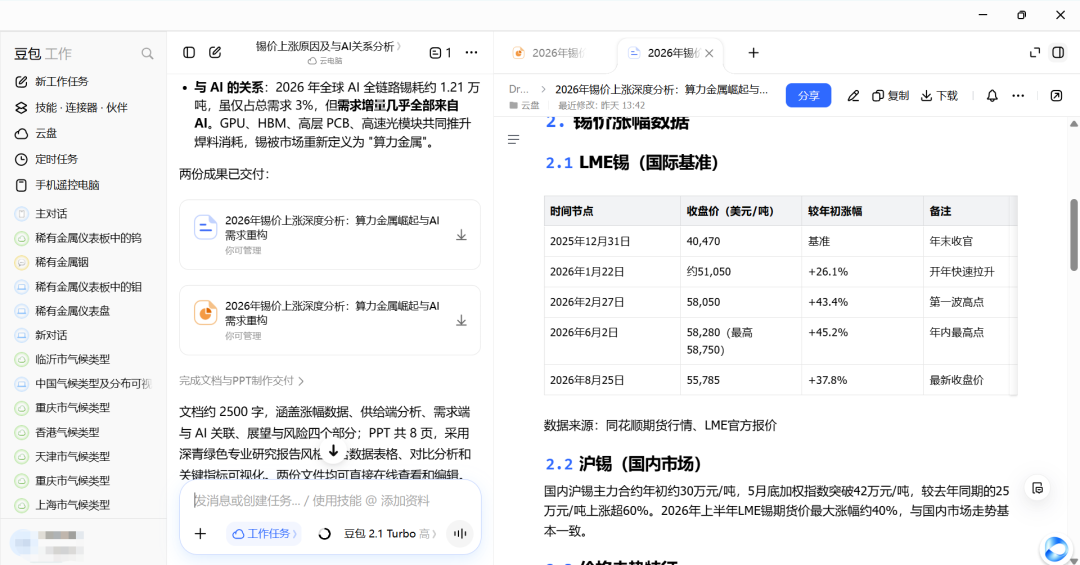Toggle the right side panel layout icon
The height and width of the screenshot is (565, 1080).
pyautogui.click(x=1059, y=53)
